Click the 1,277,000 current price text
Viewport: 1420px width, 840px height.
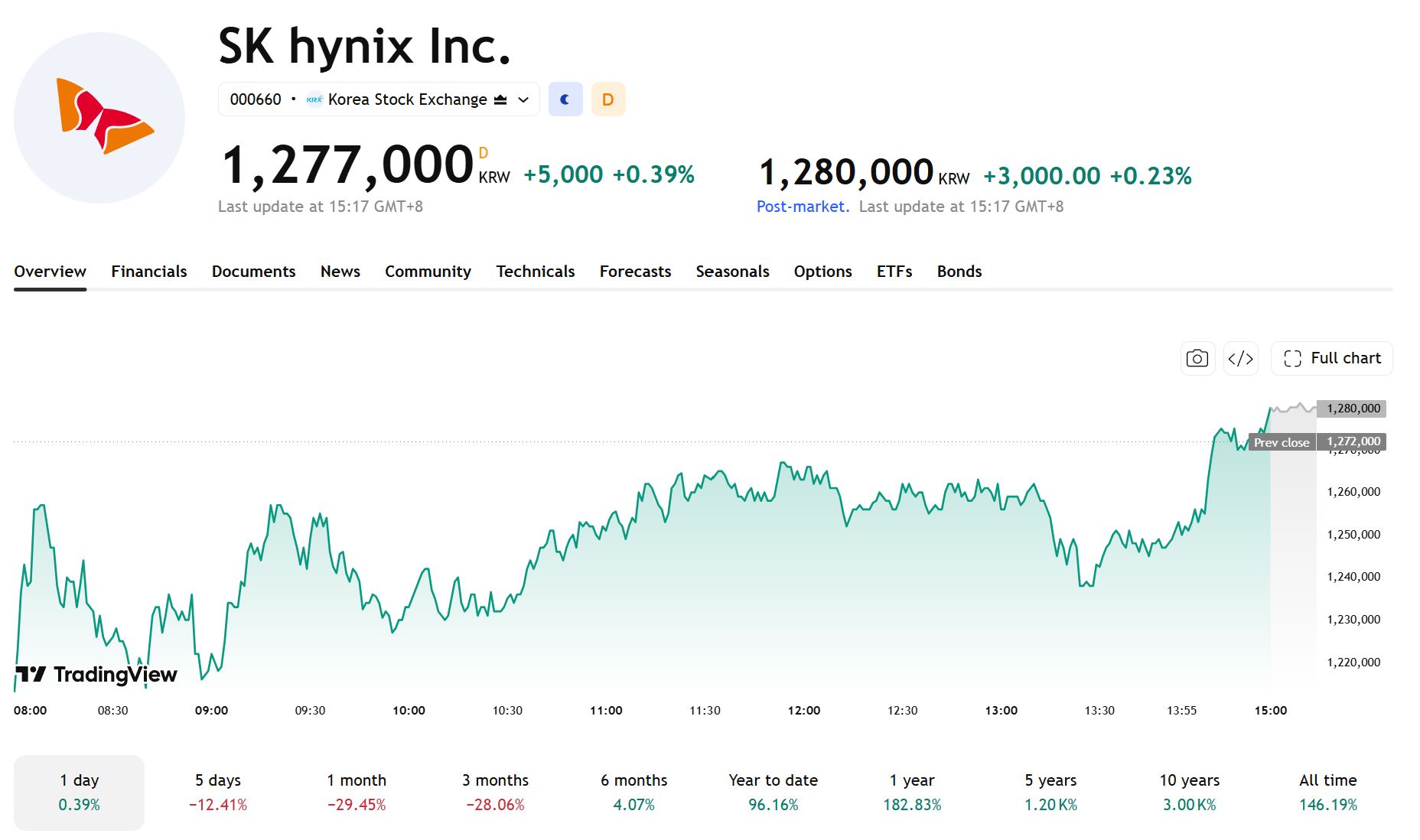tap(348, 166)
